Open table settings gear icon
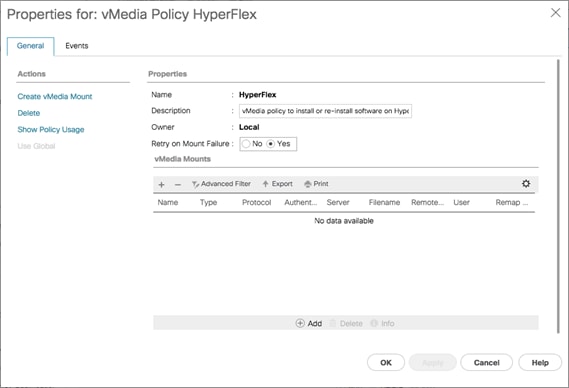 pyautogui.click(x=526, y=184)
